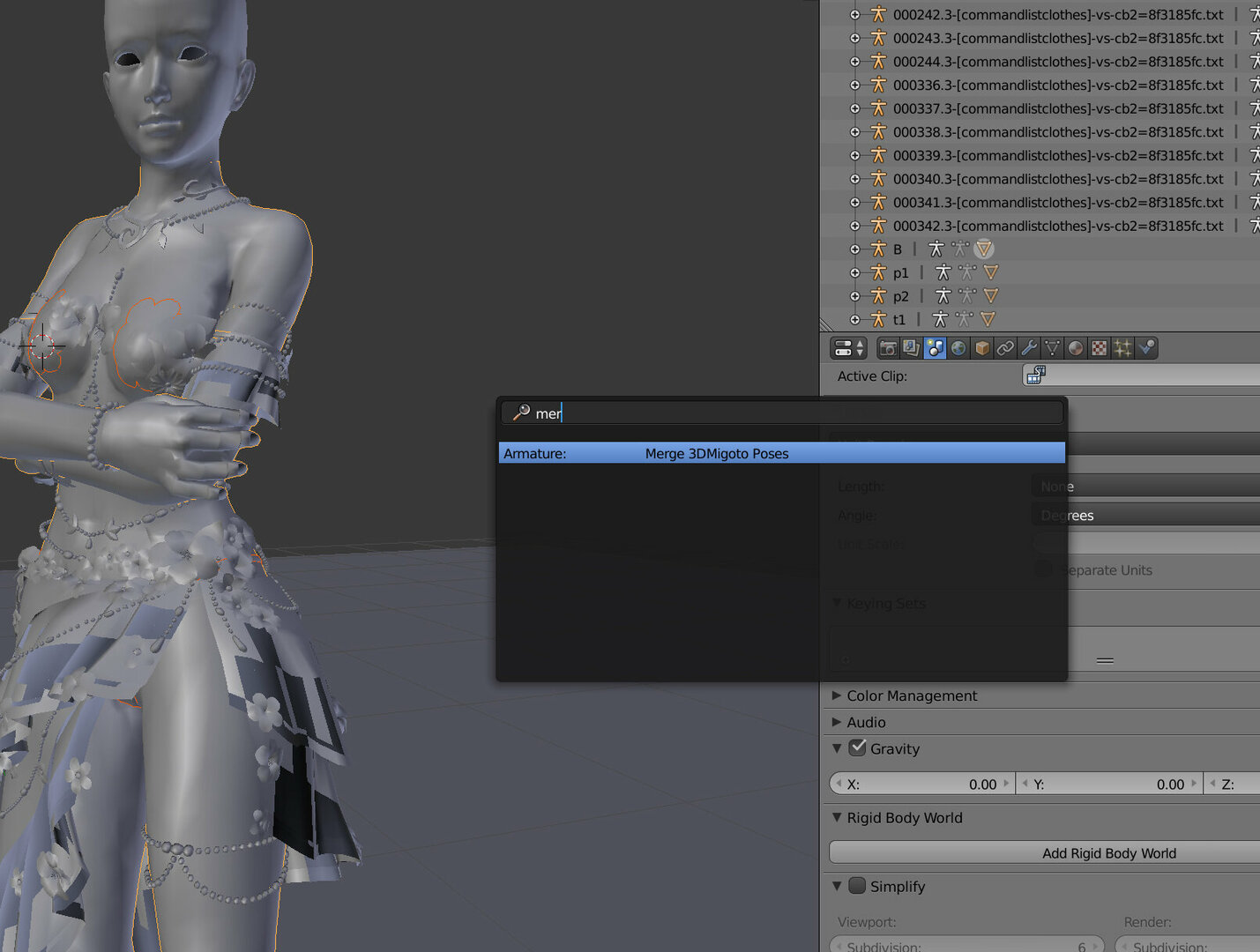
Task: Open the Particles tab (sparkles icon)
Action: click(1122, 348)
